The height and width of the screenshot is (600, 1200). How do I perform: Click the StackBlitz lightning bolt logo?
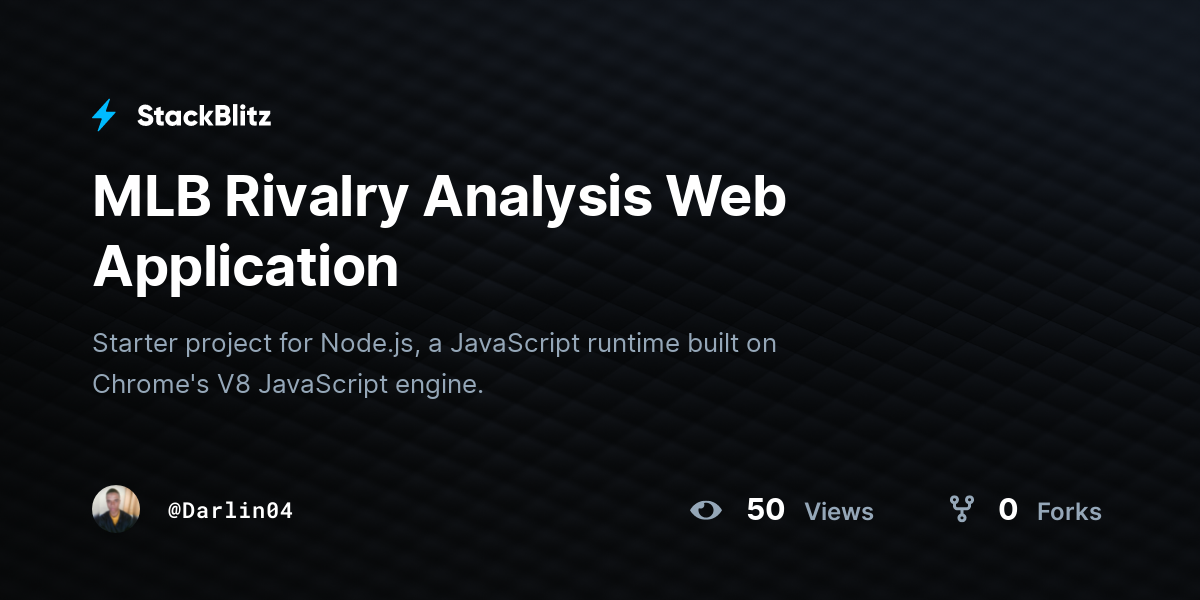point(104,116)
